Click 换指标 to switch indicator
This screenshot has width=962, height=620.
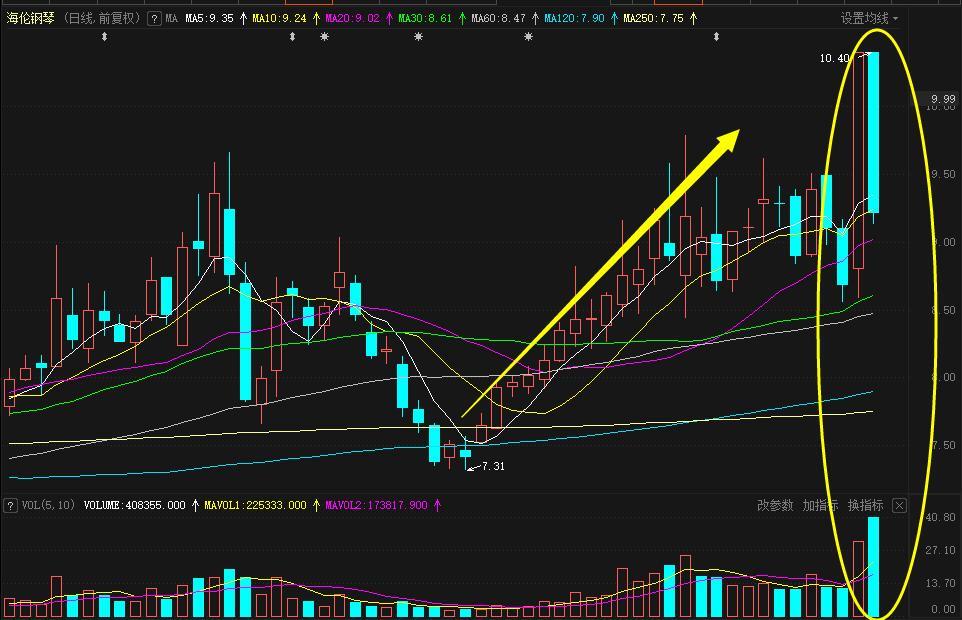pos(866,505)
